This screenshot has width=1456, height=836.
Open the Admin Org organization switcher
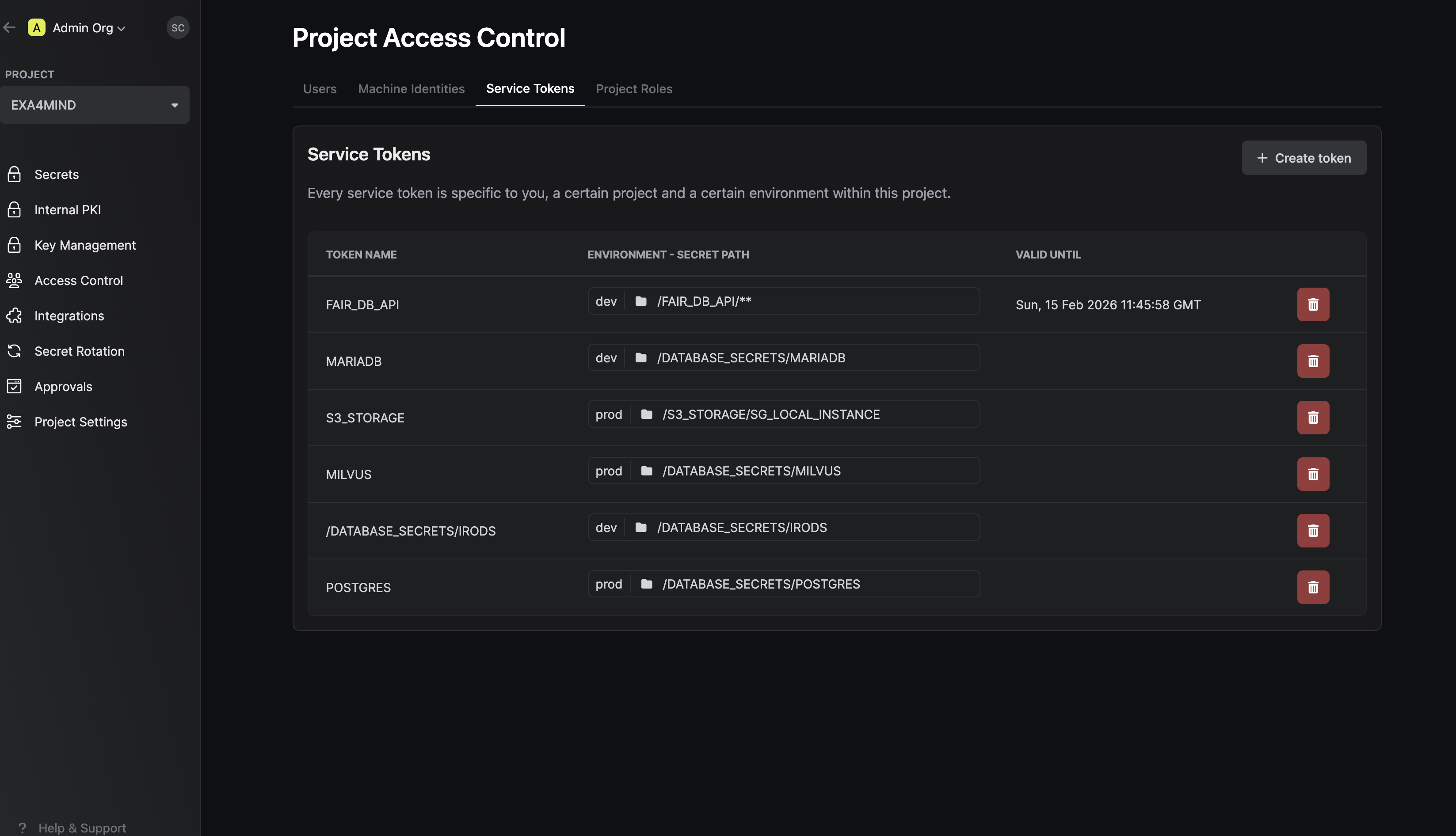pos(77,27)
